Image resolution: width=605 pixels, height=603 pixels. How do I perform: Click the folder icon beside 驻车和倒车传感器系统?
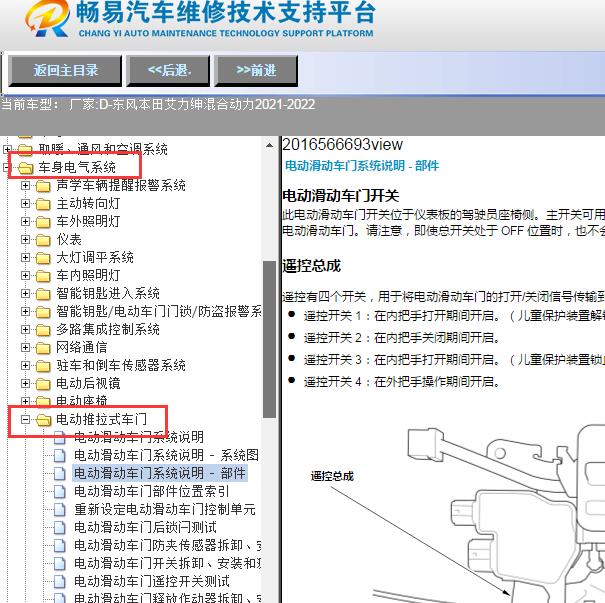pyautogui.click(x=43, y=366)
